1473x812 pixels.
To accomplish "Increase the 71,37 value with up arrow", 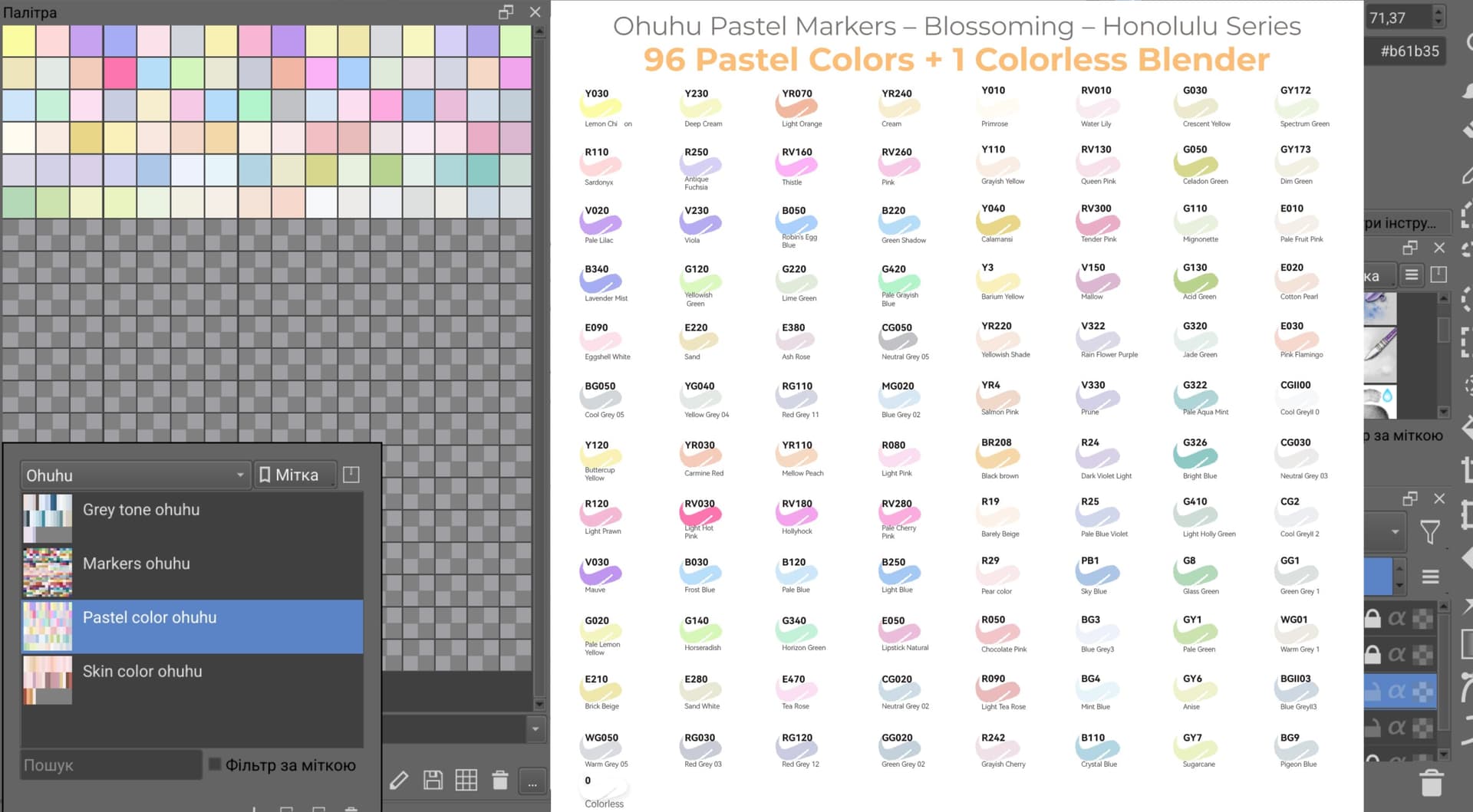I will point(1438,11).
